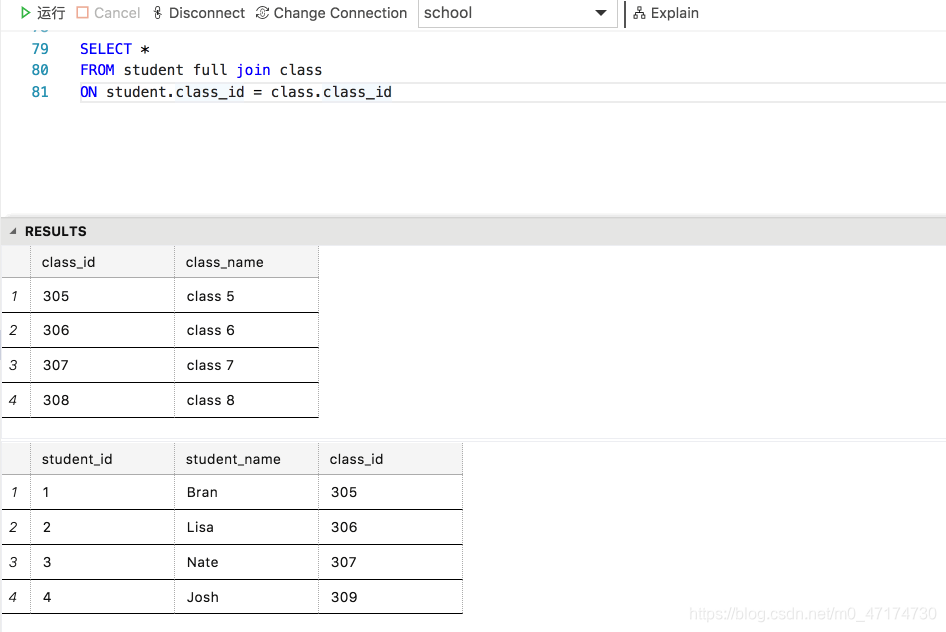This screenshot has height=632, width=946.
Task: Click line number 79 in editor
Action: pyautogui.click(x=40, y=49)
